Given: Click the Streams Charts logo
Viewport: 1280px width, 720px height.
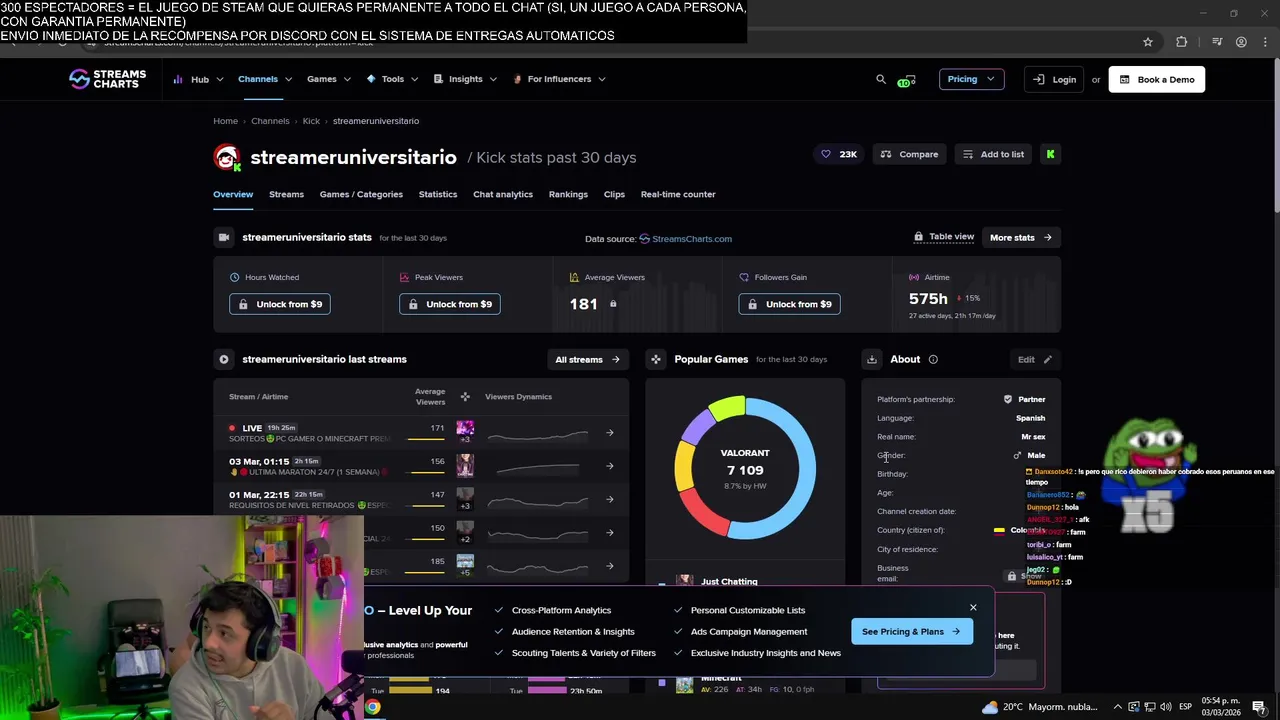Looking at the screenshot, I should (107, 79).
